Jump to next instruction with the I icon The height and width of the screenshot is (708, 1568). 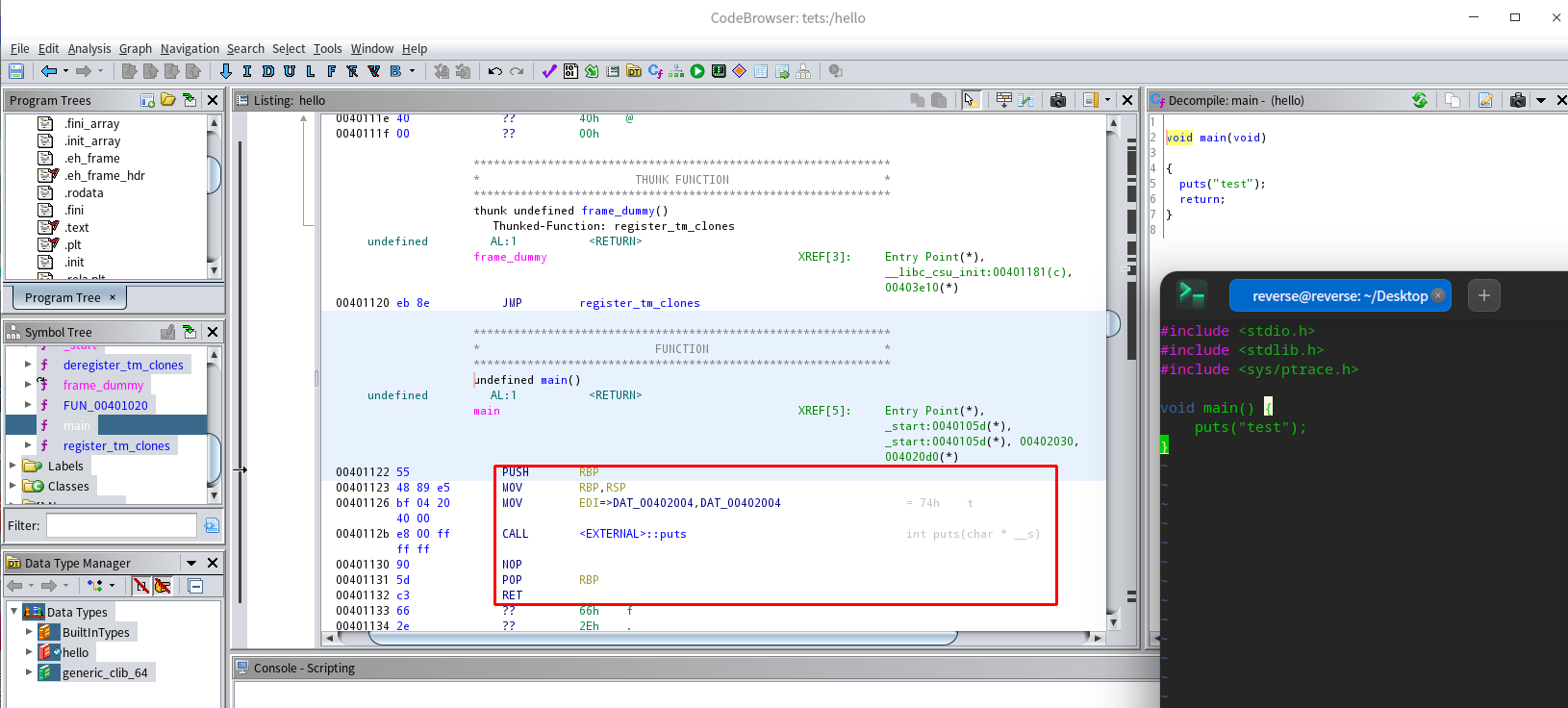point(247,71)
